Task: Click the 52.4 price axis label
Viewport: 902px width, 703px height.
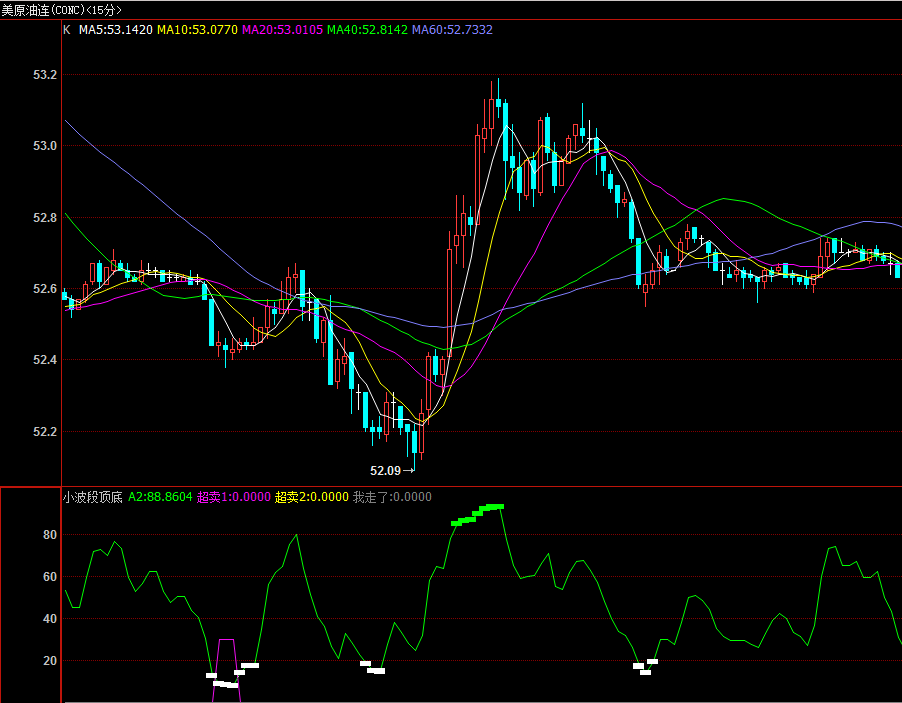Action: tap(45, 360)
